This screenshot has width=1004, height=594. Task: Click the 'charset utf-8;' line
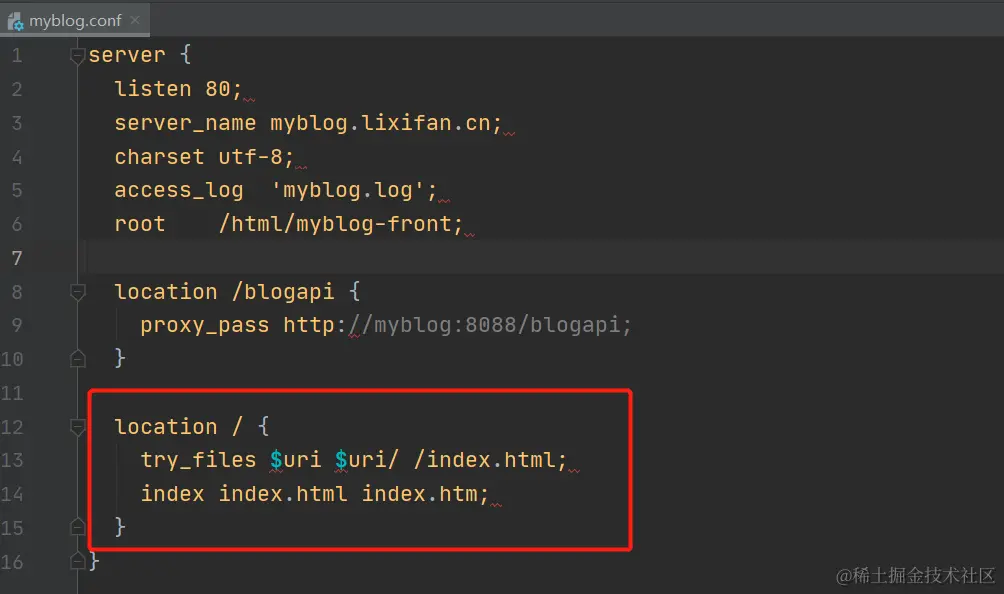(x=204, y=157)
